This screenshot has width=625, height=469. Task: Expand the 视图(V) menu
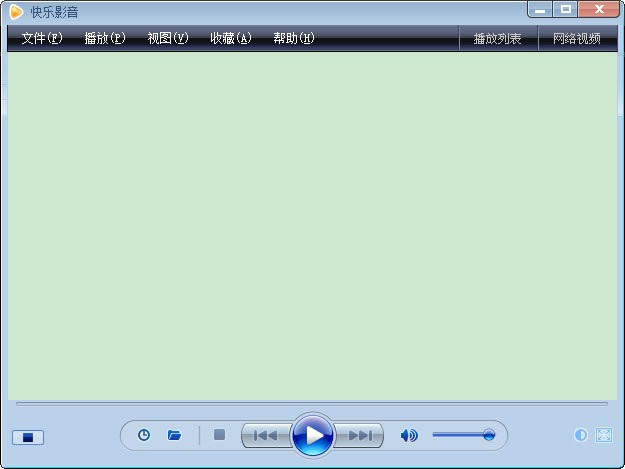(168, 39)
